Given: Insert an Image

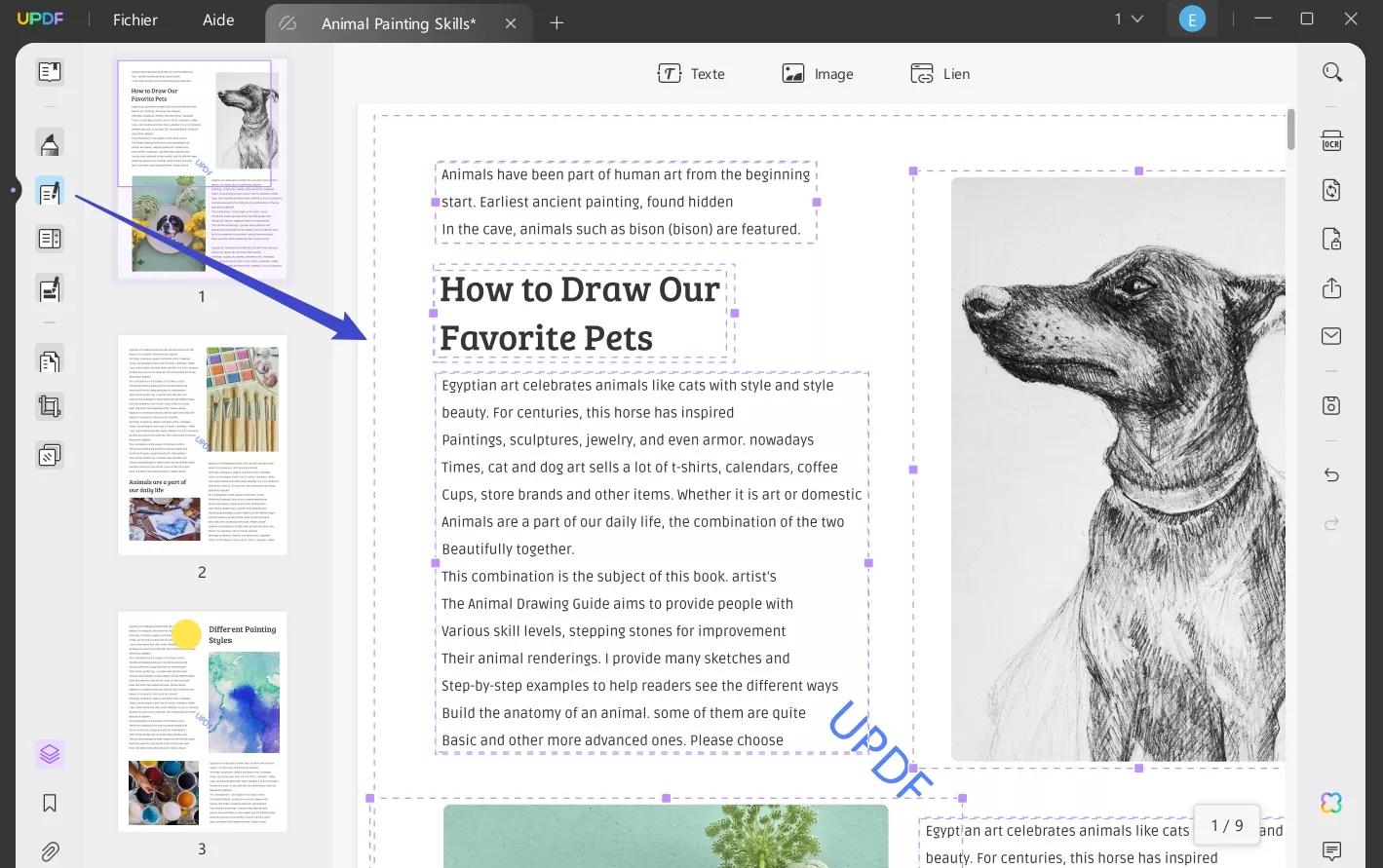Looking at the screenshot, I should point(818,73).
